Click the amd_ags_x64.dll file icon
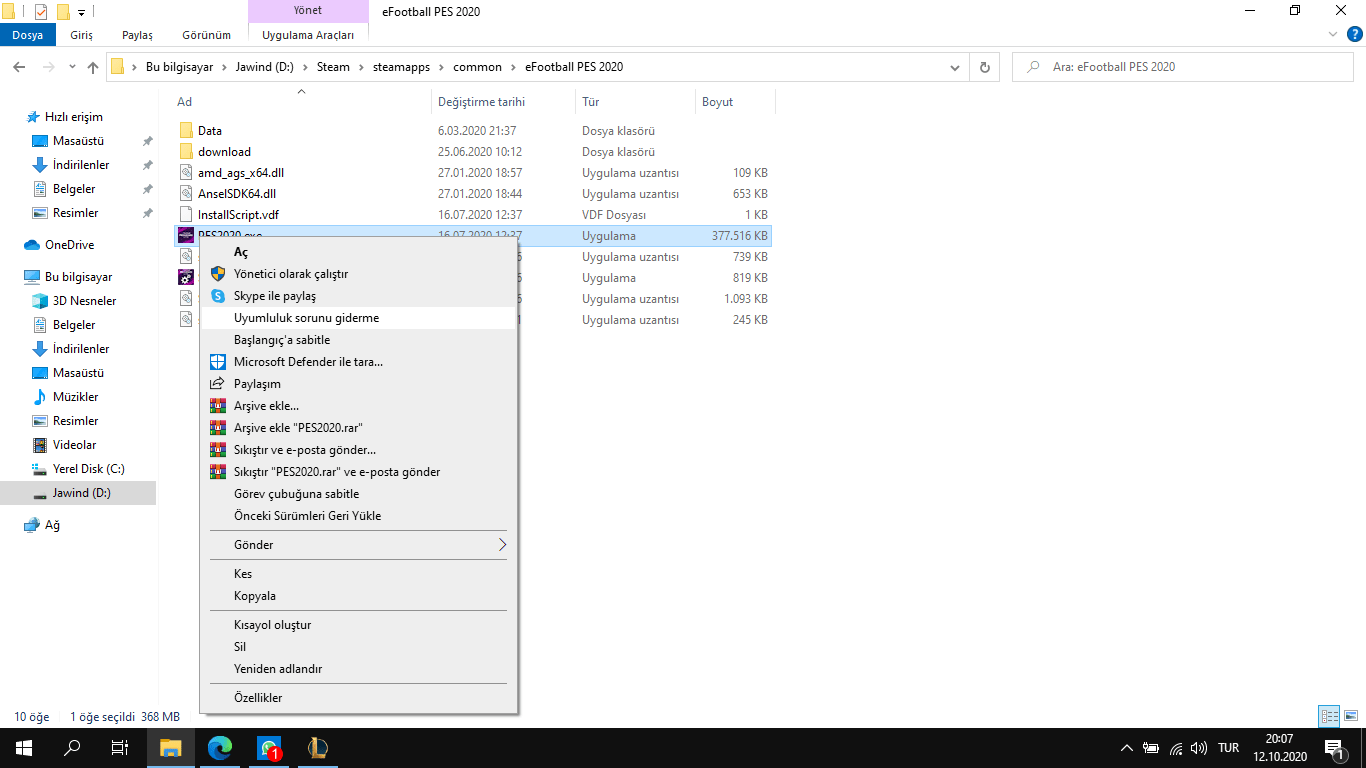This screenshot has height=768, width=1366. point(186,173)
